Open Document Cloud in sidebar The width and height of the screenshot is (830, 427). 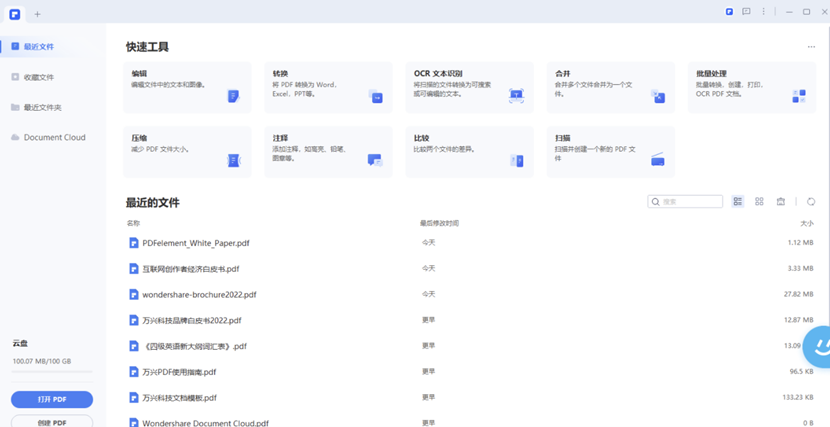point(54,138)
